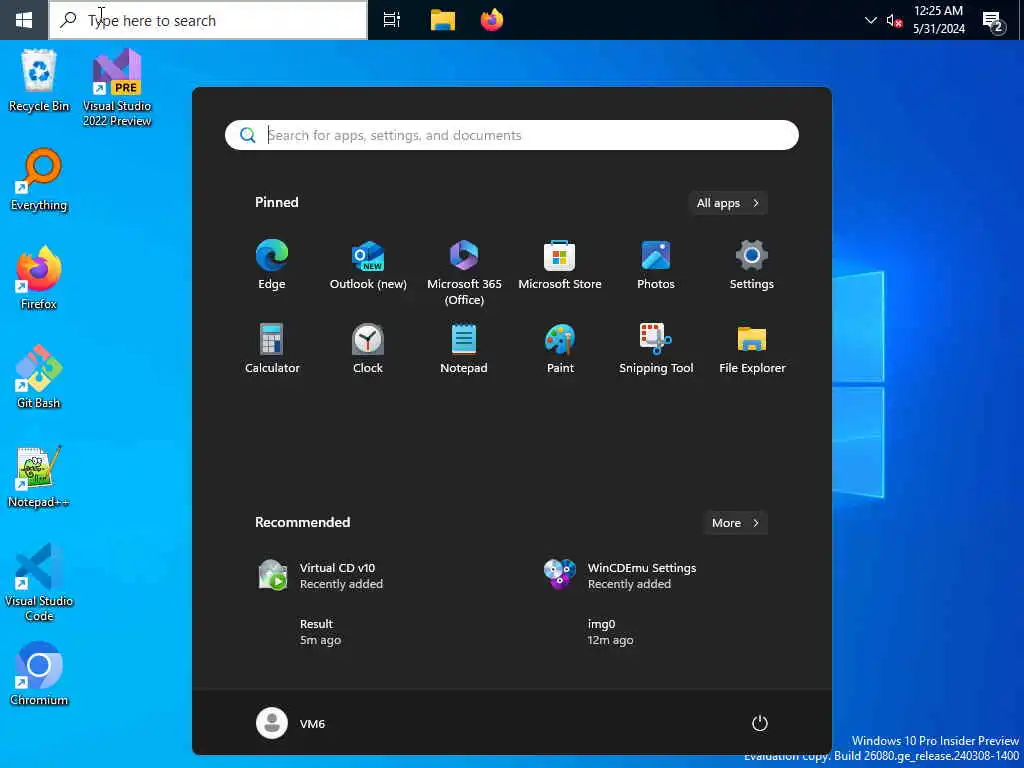Image resolution: width=1024 pixels, height=768 pixels.
Task: Select the Firefox desktop shortcut
Action: (x=39, y=278)
